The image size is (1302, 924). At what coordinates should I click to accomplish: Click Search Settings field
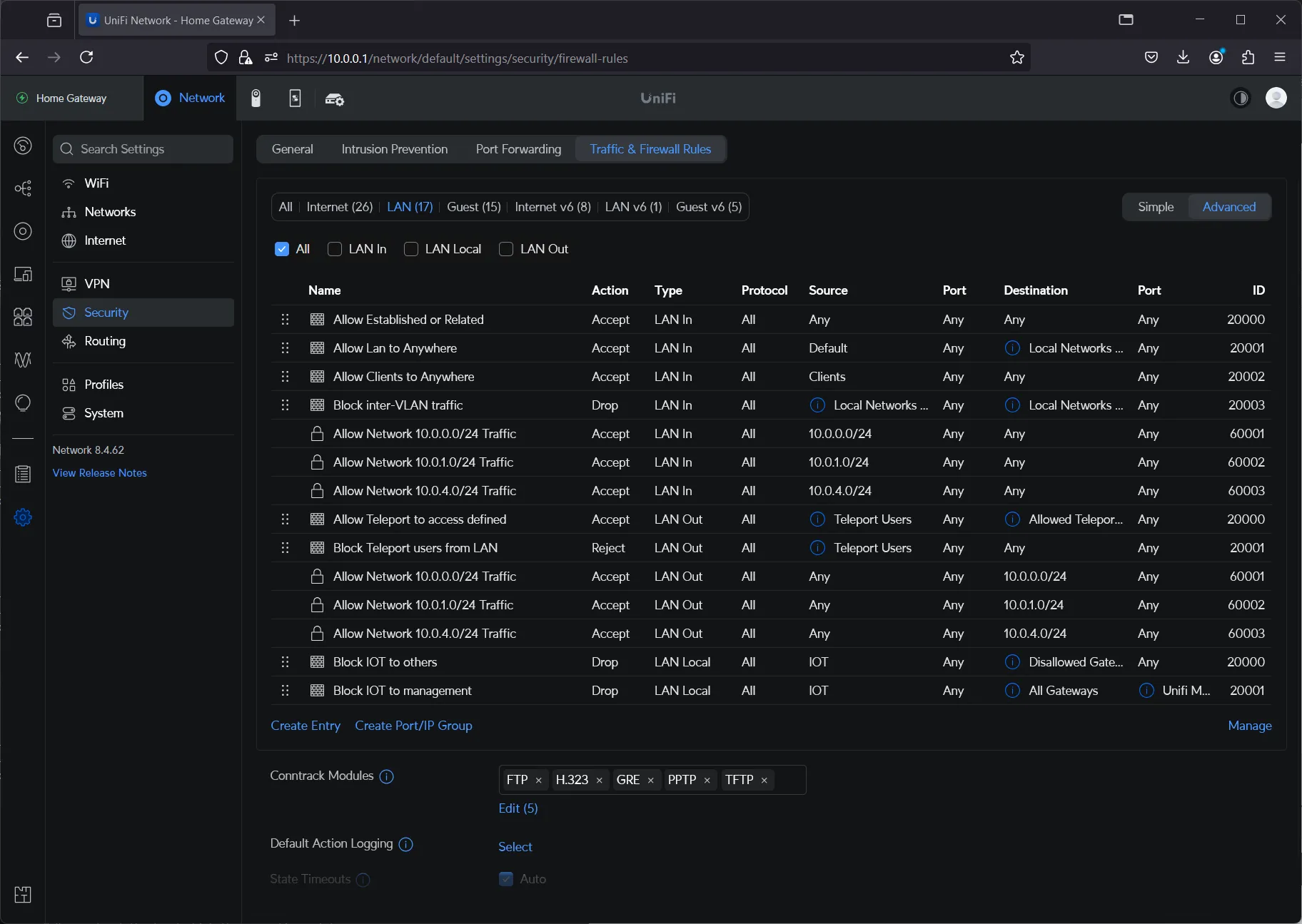(x=143, y=149)
